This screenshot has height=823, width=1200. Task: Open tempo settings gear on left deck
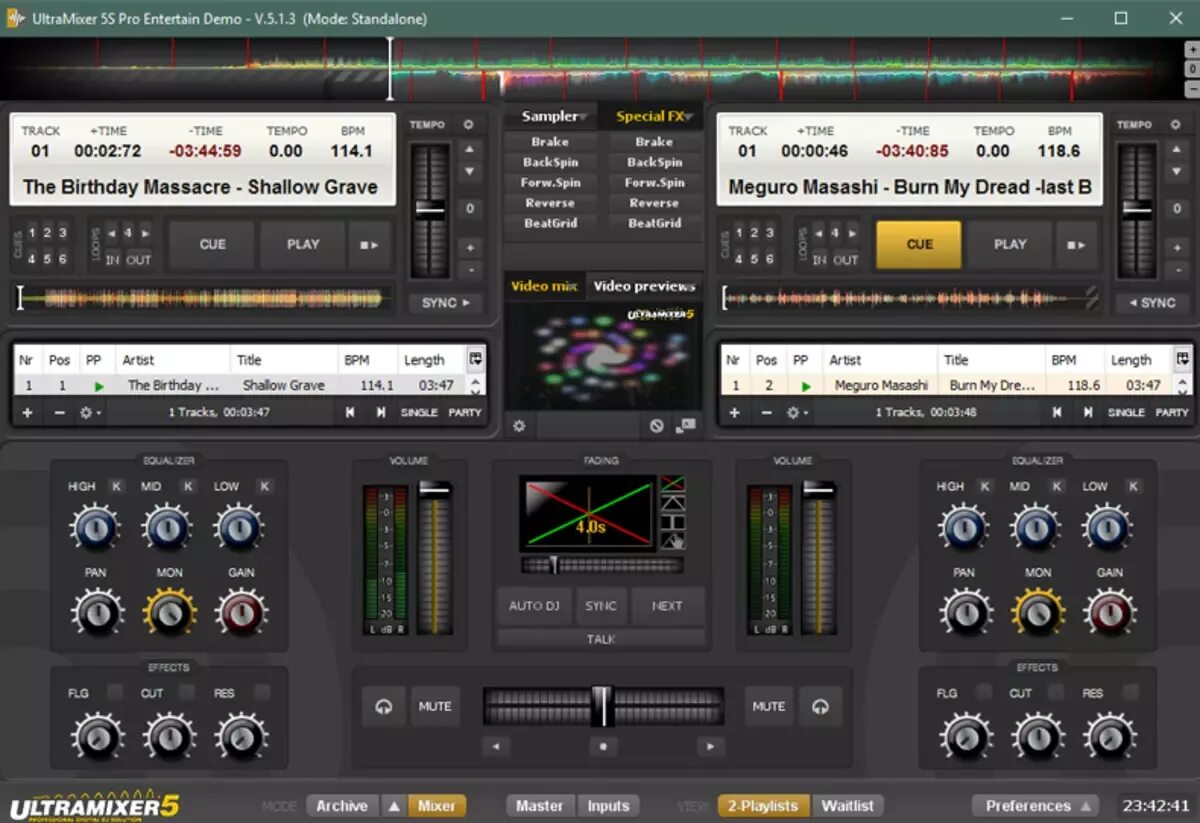tap(468, 125)
